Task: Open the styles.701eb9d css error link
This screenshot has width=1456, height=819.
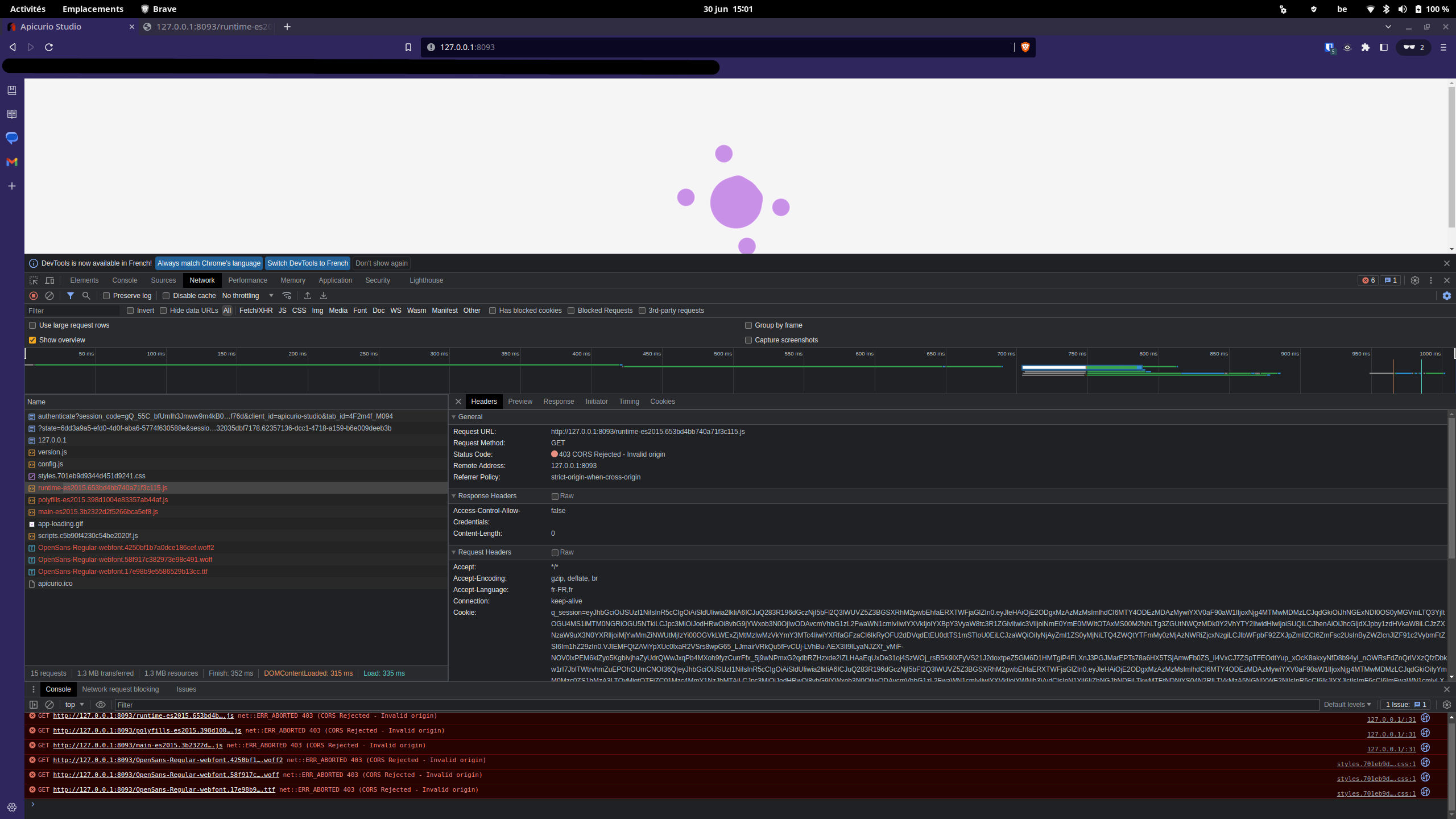Action: [x=1375, y=763]
